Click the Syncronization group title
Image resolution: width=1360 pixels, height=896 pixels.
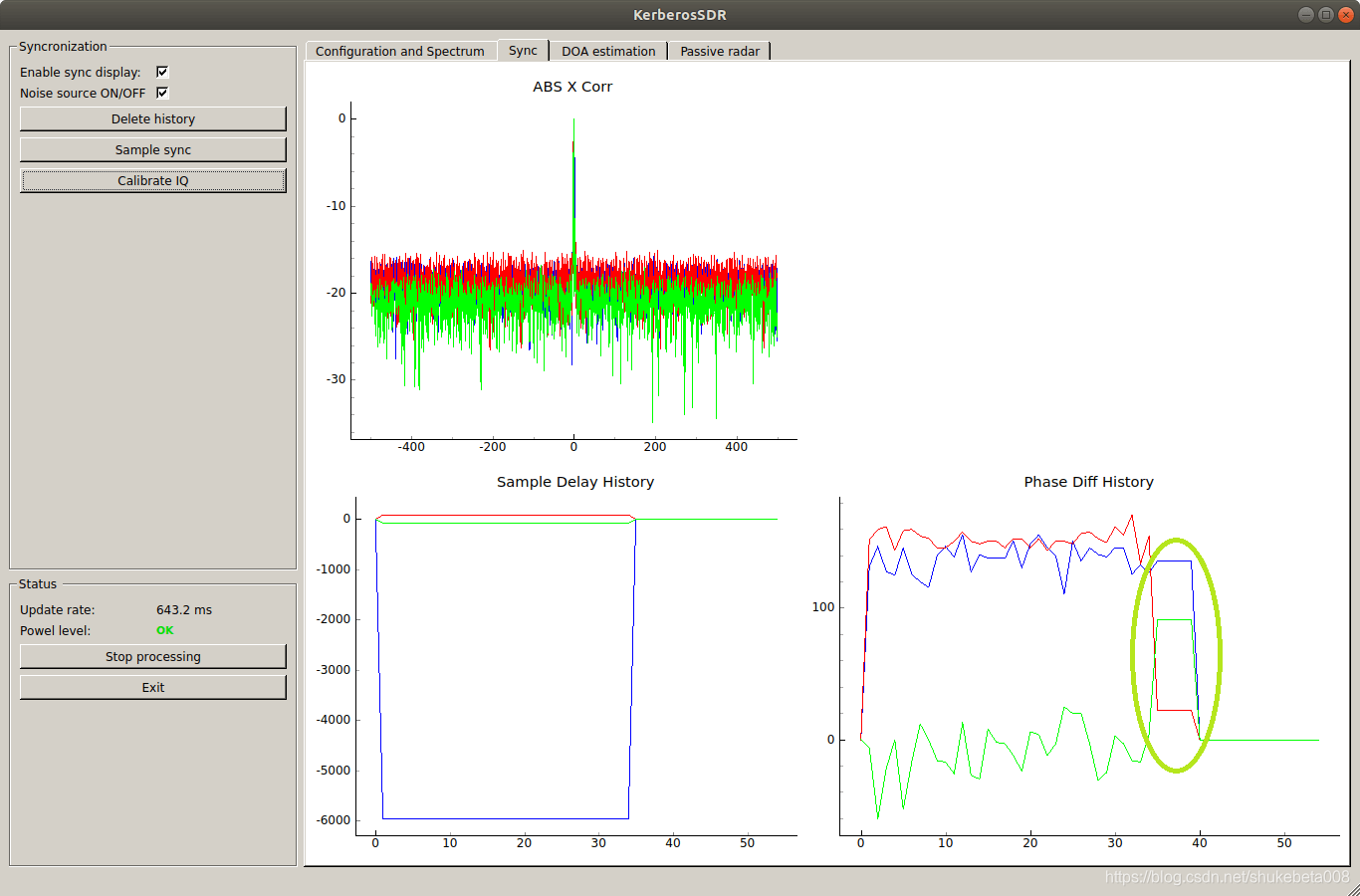coord(63,46)
